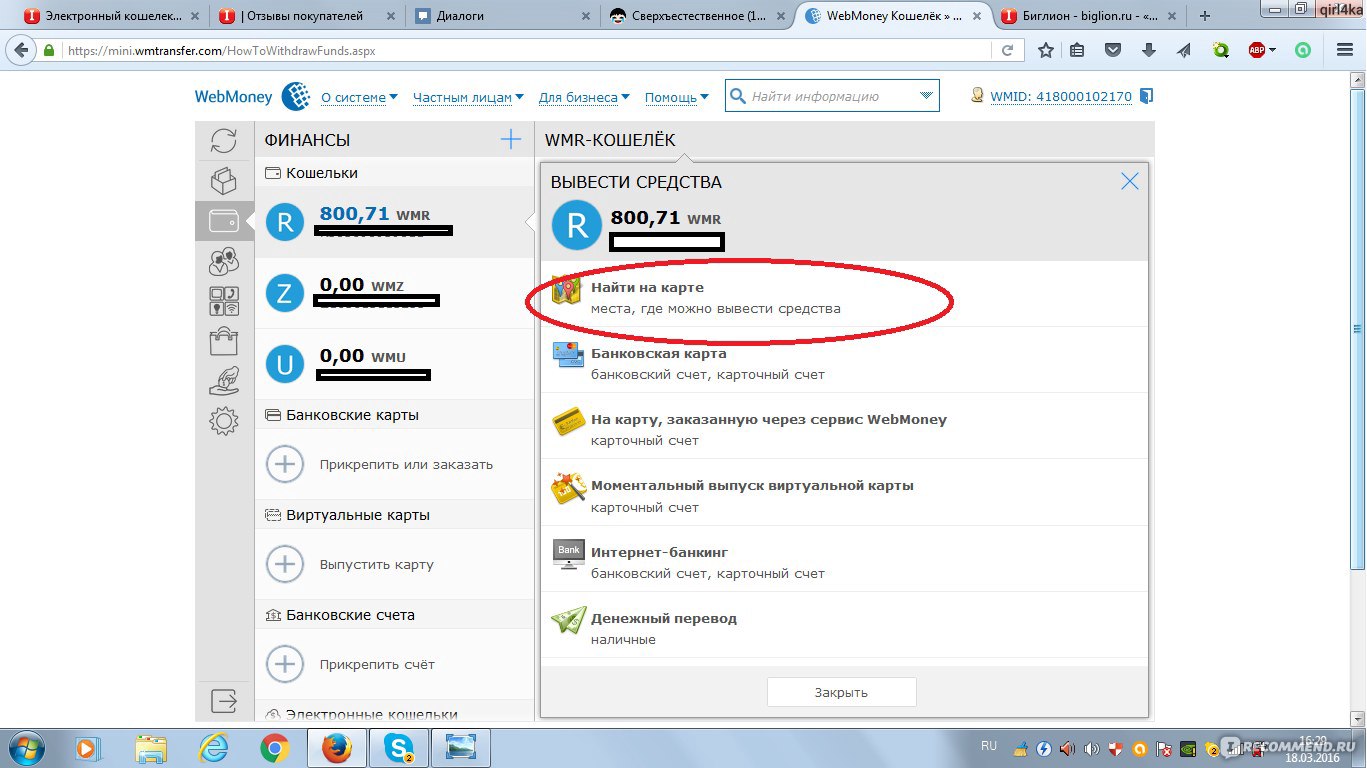Select the U wallet 0,00 WMU
The image size is (1367, 768).
tap(395, 364)
